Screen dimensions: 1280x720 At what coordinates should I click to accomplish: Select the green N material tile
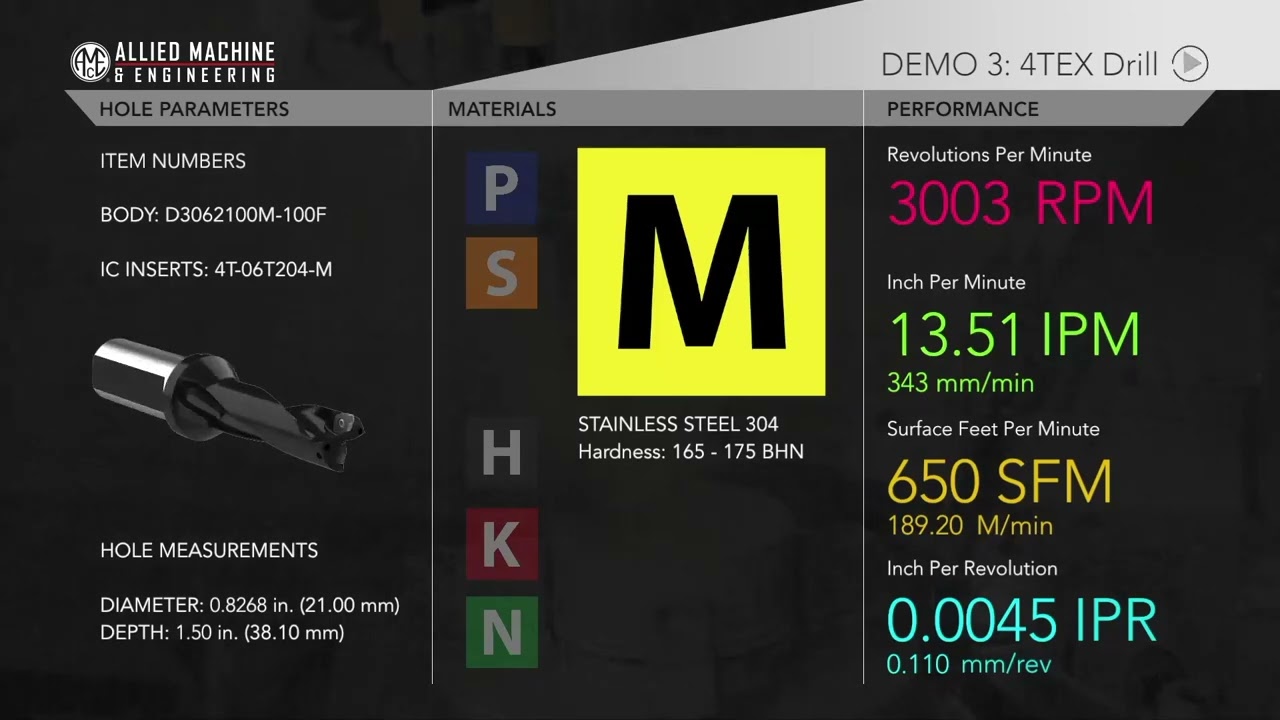[x=501, y=632]
